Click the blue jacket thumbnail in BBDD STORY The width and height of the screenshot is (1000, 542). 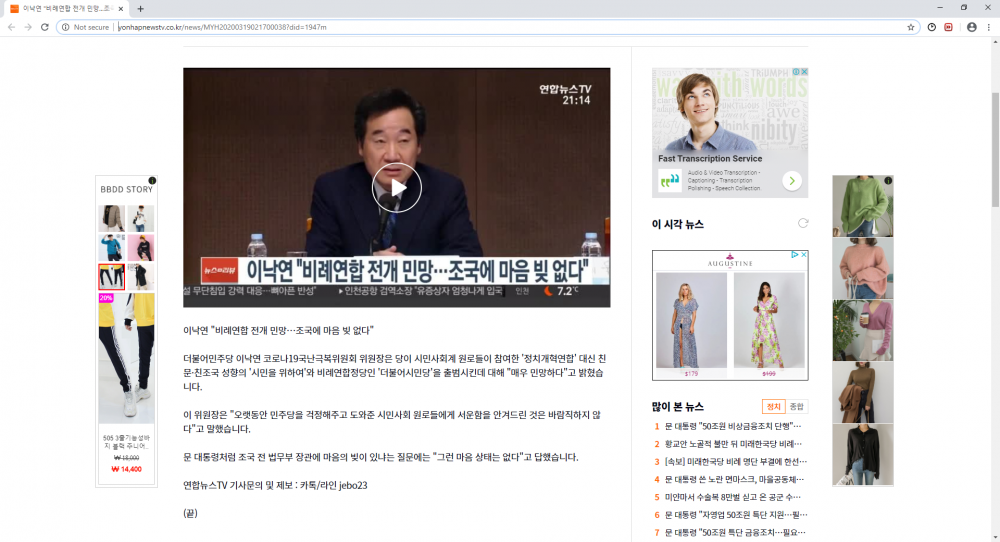112,247
